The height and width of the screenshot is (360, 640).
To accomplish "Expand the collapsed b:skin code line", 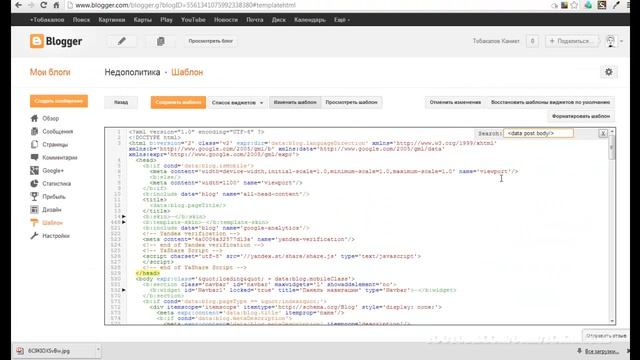I will coord(124,217).
